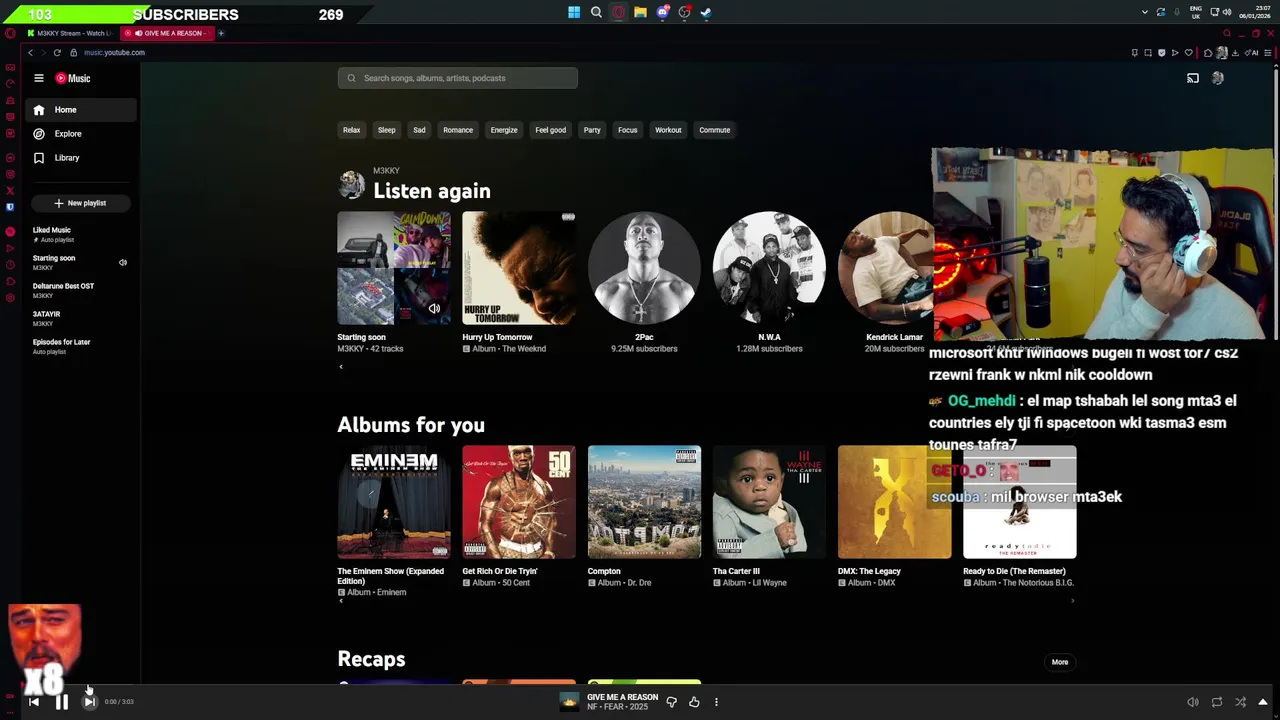Image resolution: width=1280 pixels, height=720 pixels.
Task: Click the More button beside Recaps
Action: point(1060,662)
